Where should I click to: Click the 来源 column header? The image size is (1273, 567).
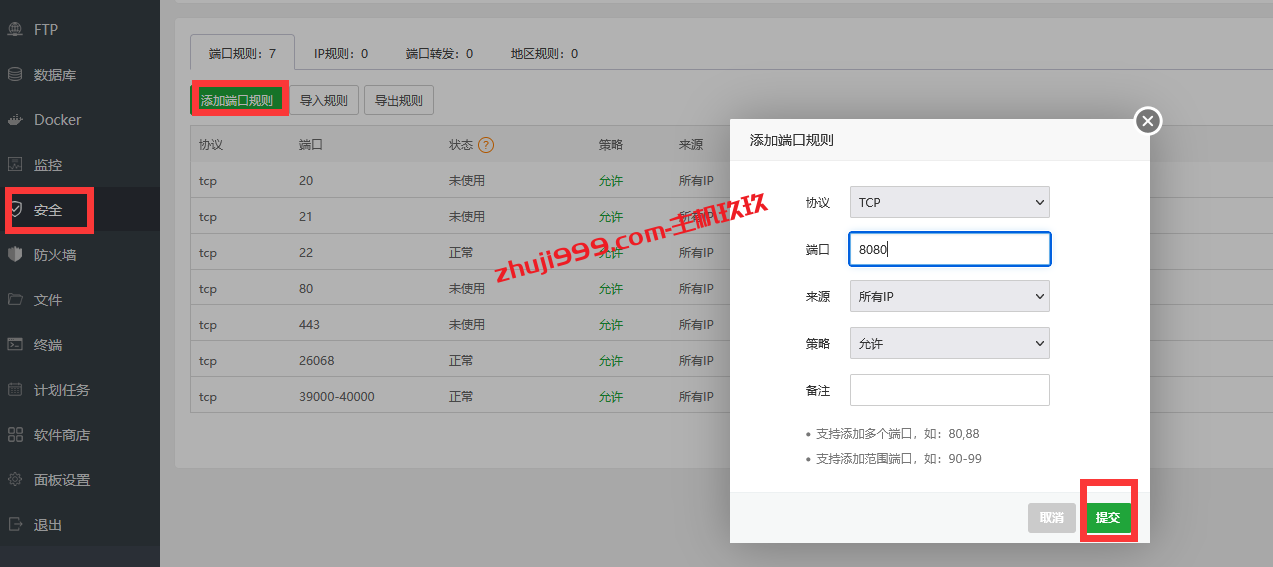pyautogui.click(x=691, y=144)
